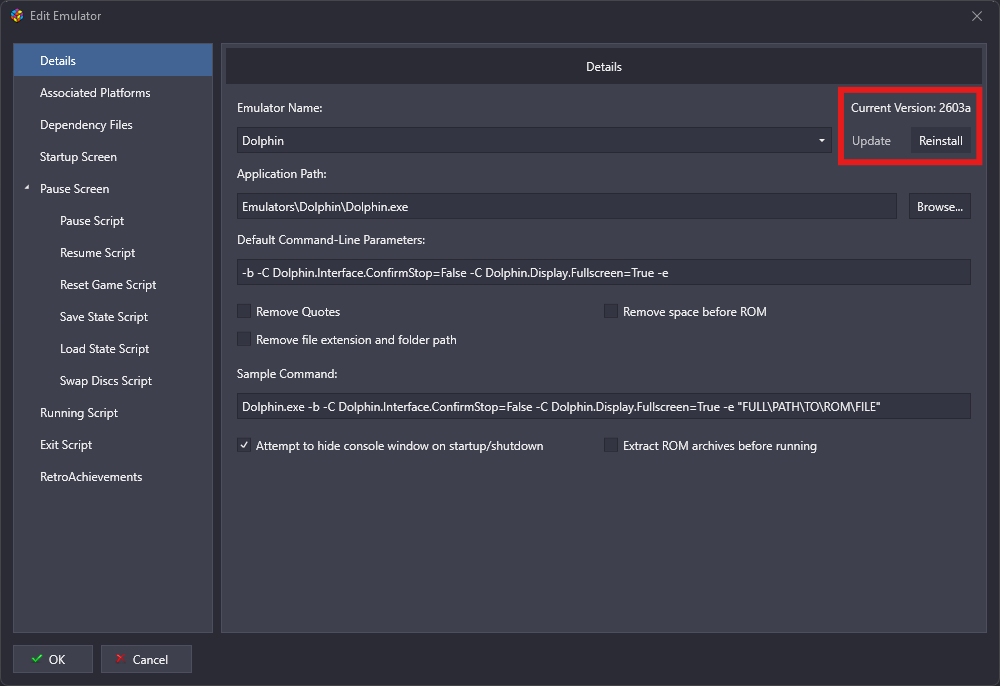Click the Dolphin emulator name field

534,140
